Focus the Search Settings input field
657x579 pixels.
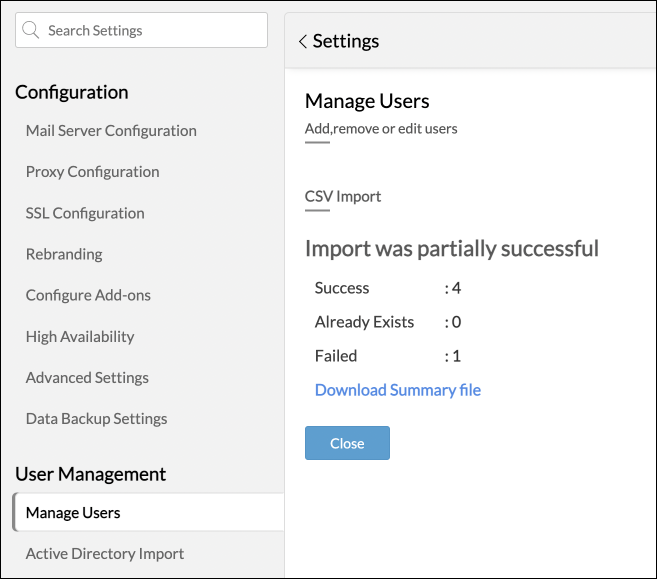150,31
